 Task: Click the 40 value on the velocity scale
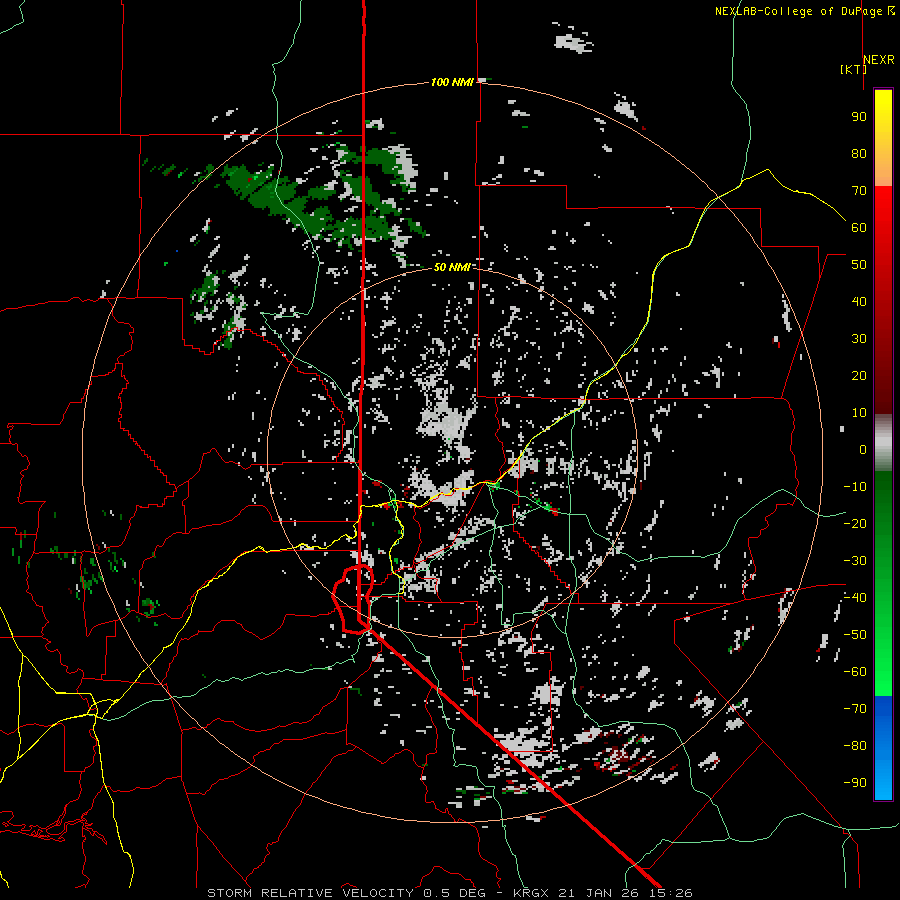859,301
